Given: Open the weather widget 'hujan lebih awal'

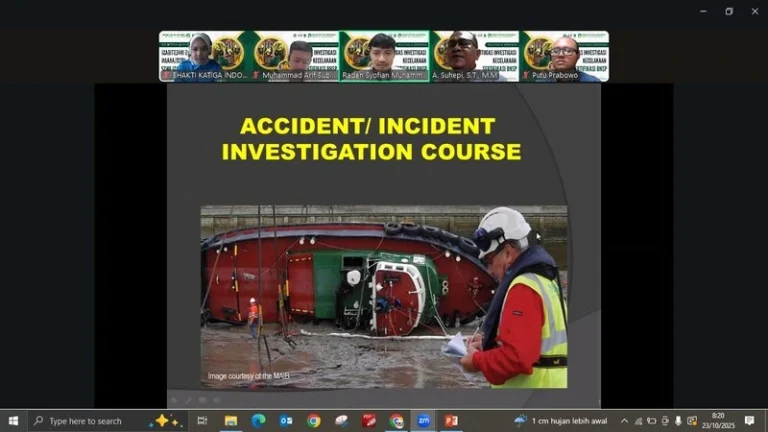Looking at the screenshot, I should pyautogui.click(x=561, y=421).
